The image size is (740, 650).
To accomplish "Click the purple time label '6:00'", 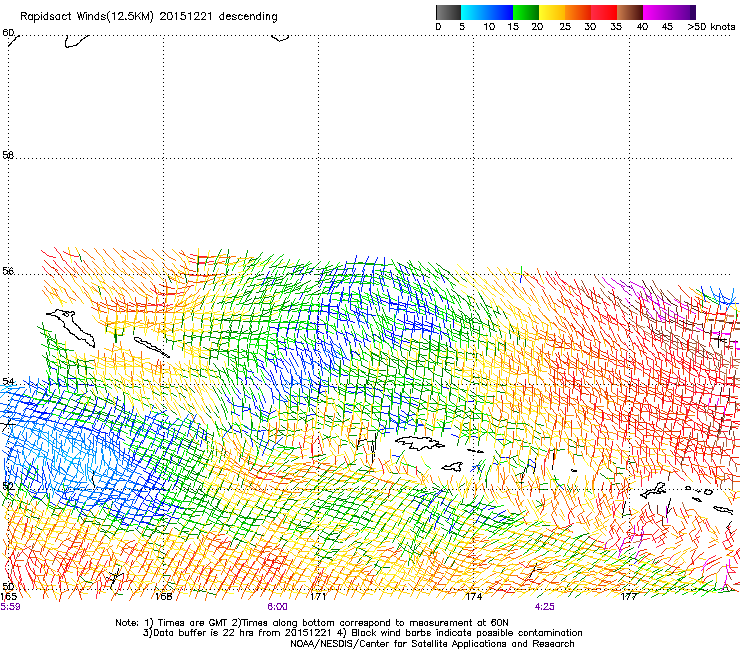I will [x=277, y=607].
